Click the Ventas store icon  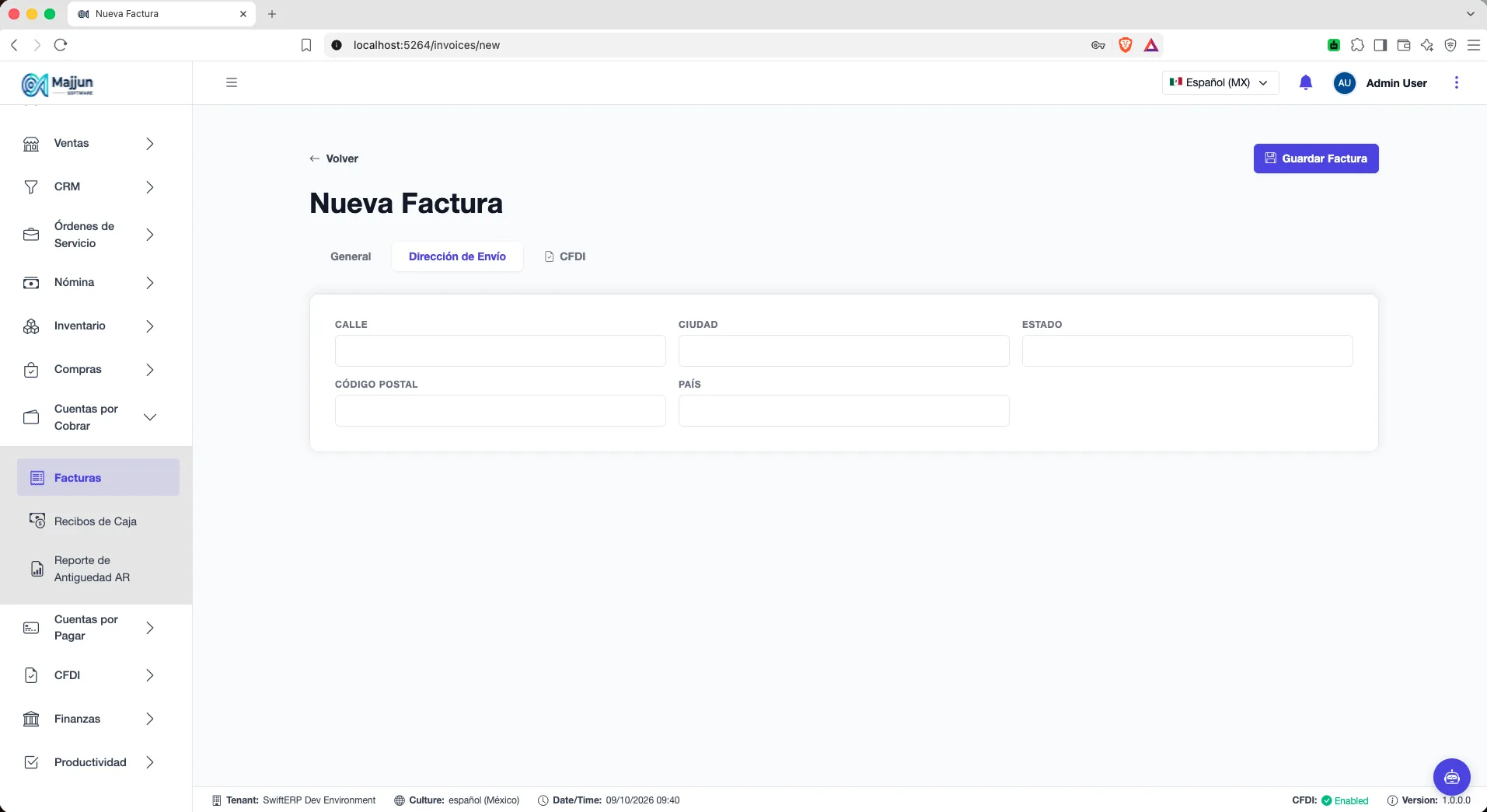(31, 144)
